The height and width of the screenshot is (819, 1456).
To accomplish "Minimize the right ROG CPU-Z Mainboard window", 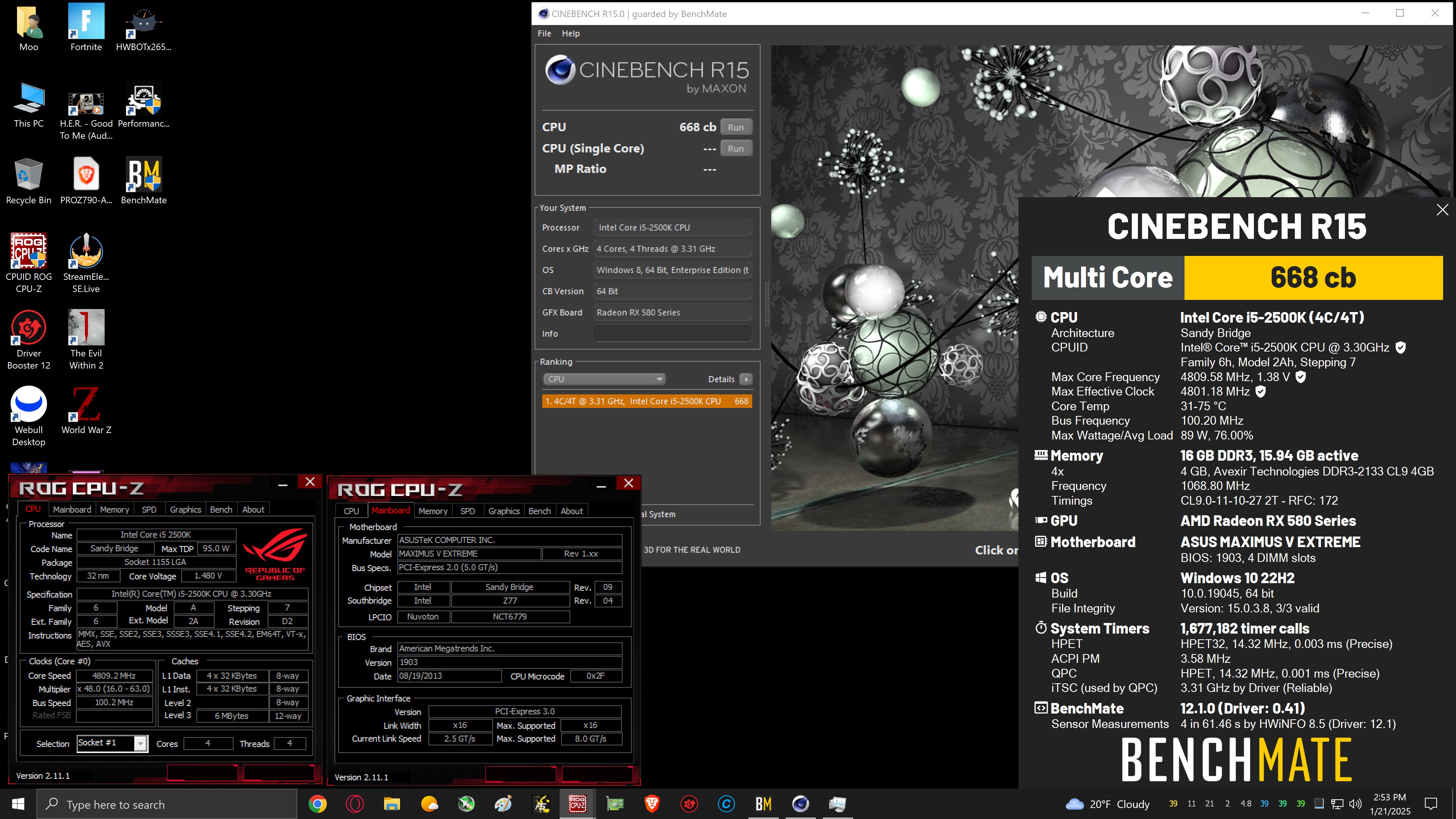I will click(601, 485).
